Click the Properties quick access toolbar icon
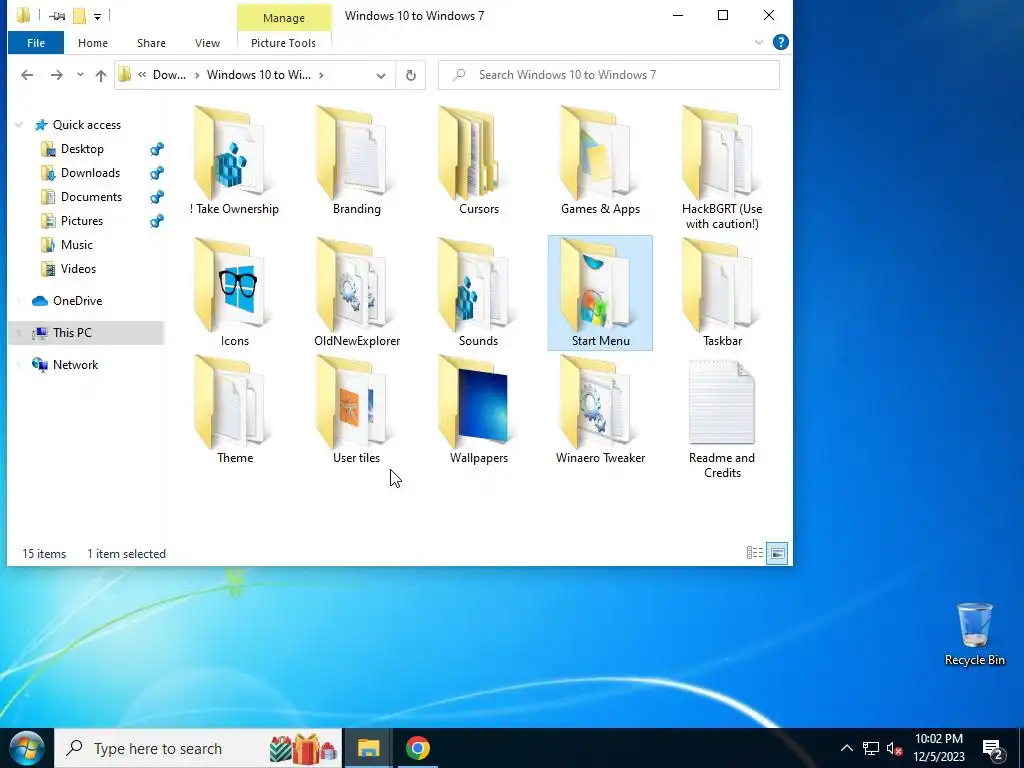Screen dimensions: 1024x768 [x=57, y=16]
